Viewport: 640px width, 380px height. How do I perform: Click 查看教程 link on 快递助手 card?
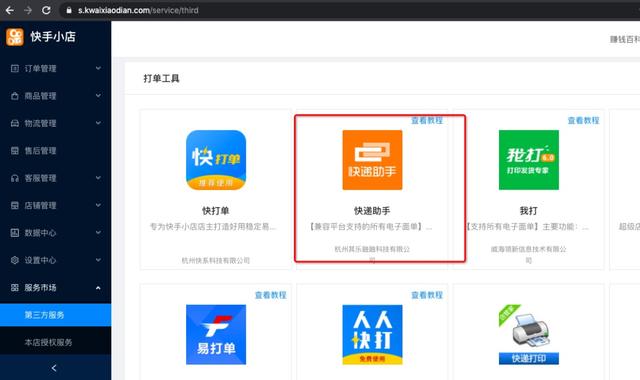[427, 120]
